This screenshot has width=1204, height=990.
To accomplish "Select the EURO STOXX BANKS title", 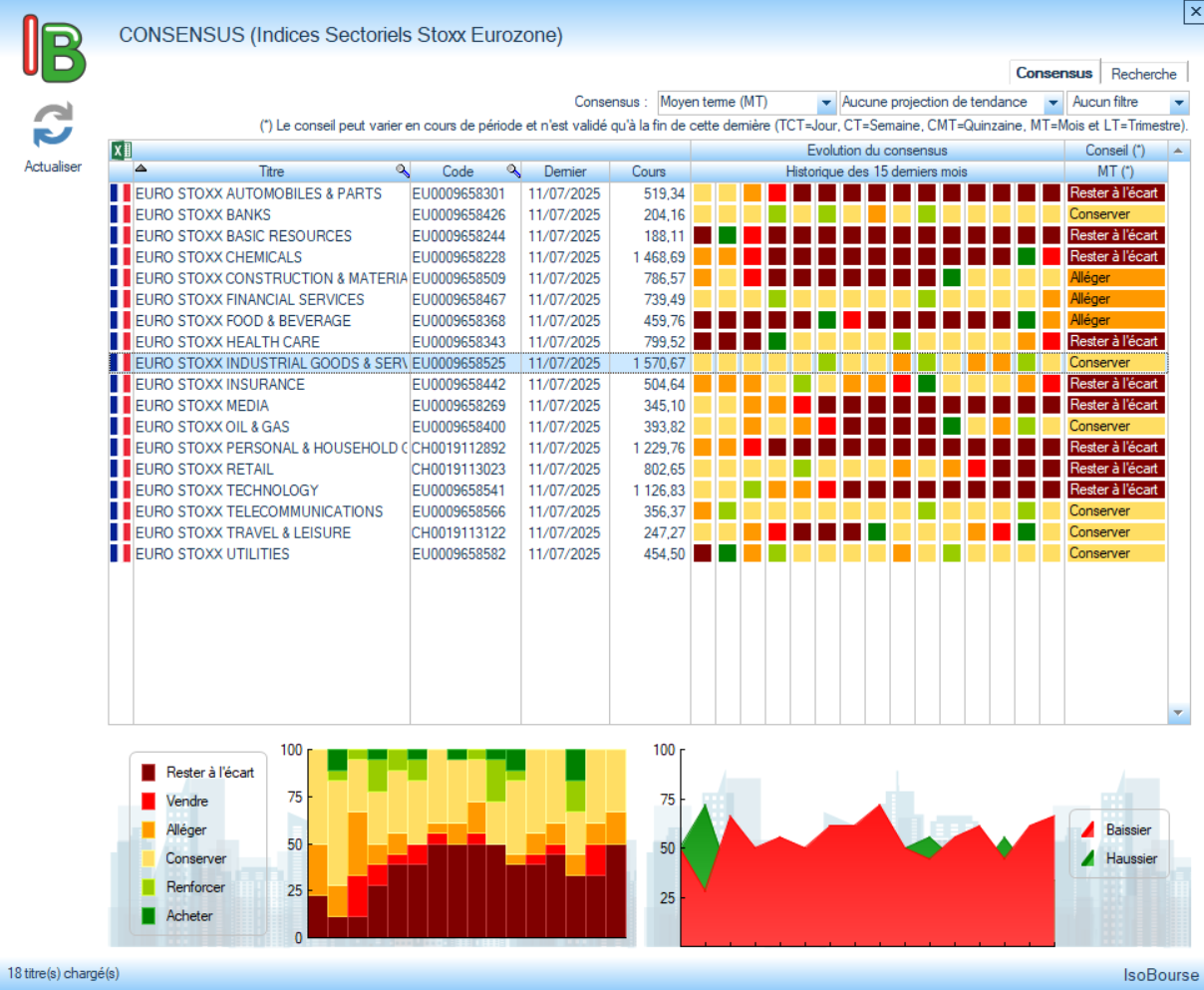I will pyautogui.click(x=203, y=214).
